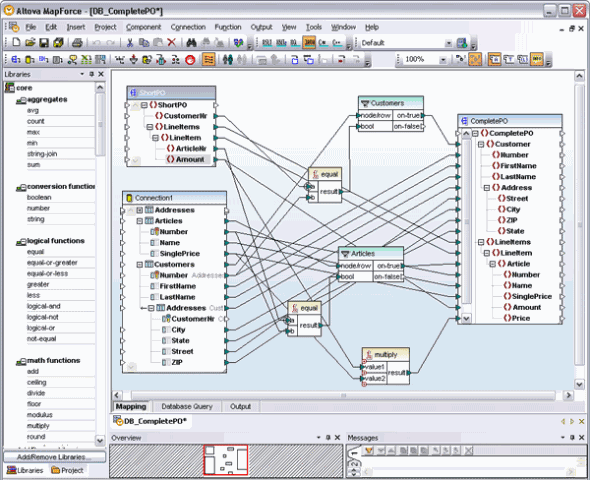590x480 pixels.
Task: Click the Print icon
Action: coord(77,42)
